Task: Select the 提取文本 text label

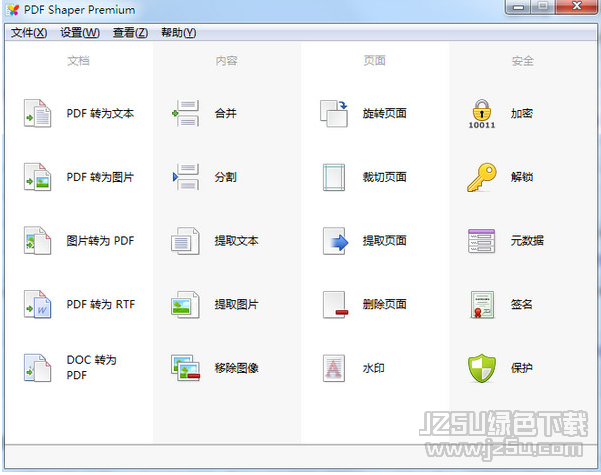Action: tap(236, 241)
